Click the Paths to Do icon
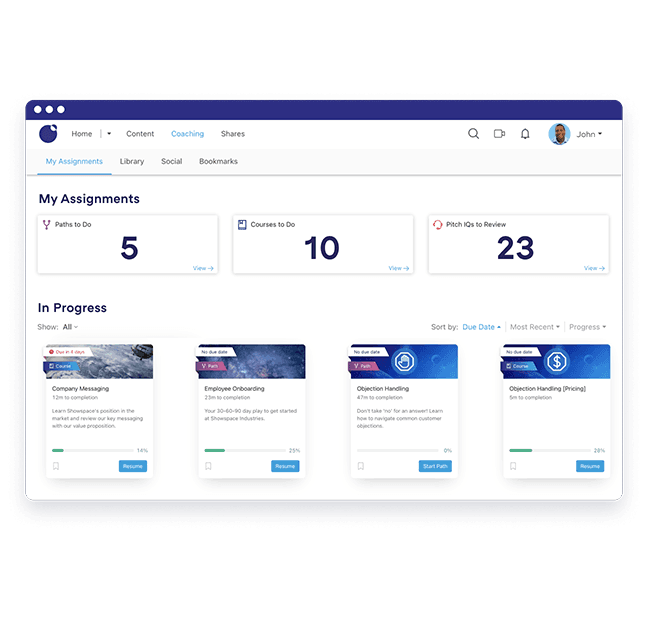 pyautogui.click(x=46, y=225)
